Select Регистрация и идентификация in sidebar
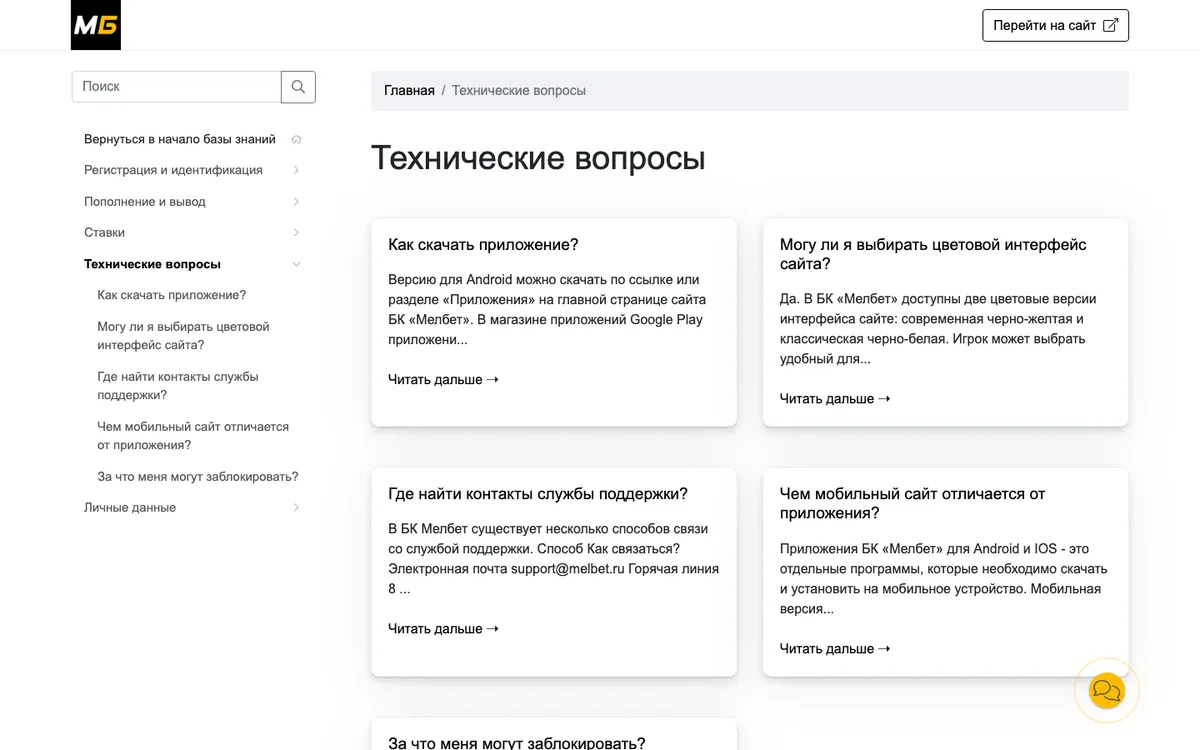 tap(173, 170)
